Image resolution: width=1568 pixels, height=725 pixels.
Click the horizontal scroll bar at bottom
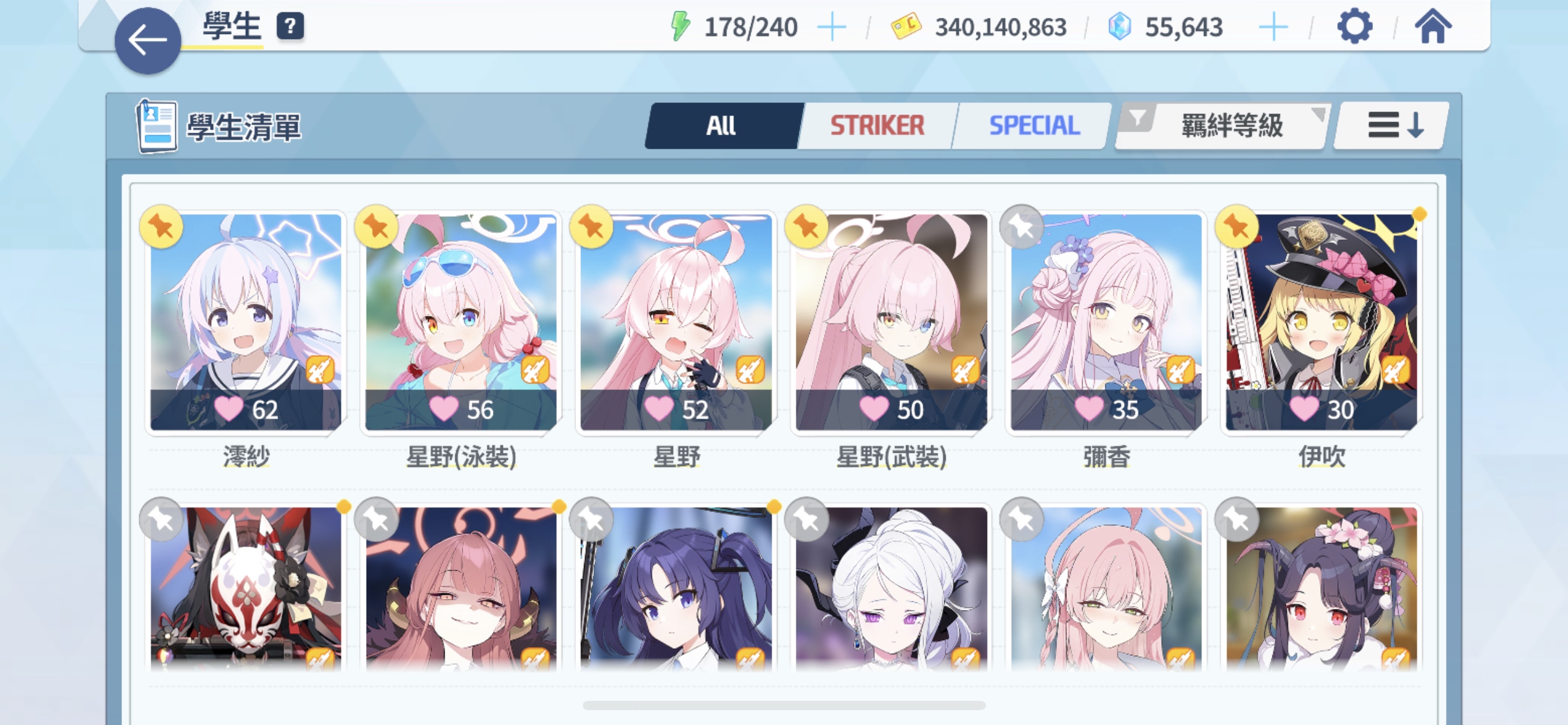point(784,705)
